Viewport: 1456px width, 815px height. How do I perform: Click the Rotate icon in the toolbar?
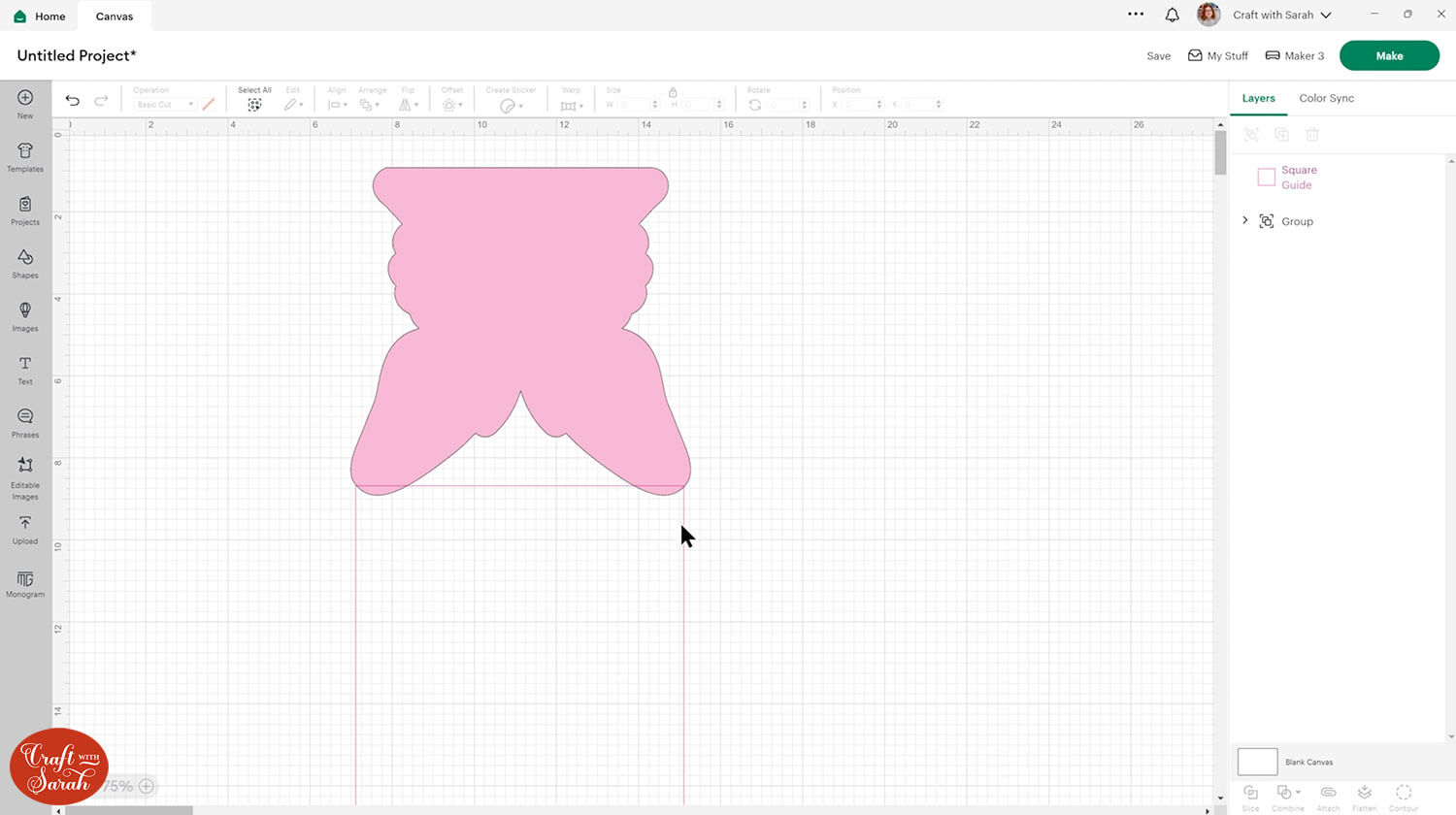(755, 105)
